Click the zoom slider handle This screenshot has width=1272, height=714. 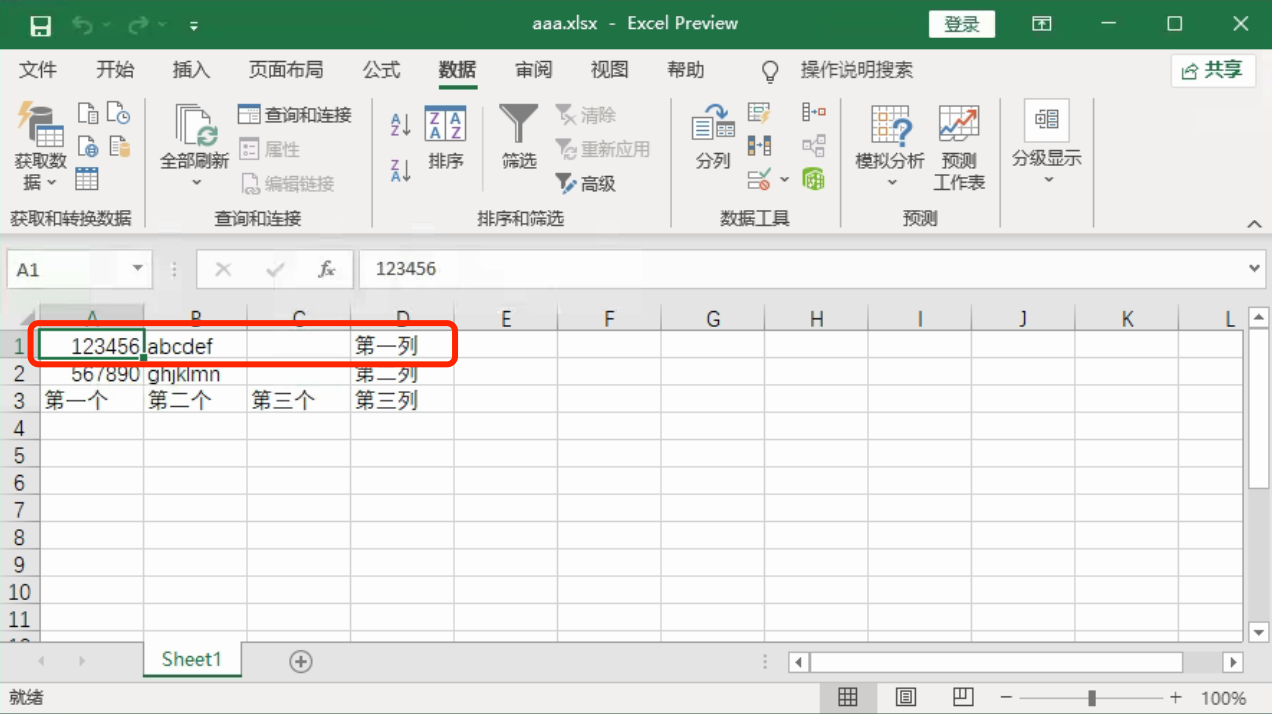[x=1092, y=697]
